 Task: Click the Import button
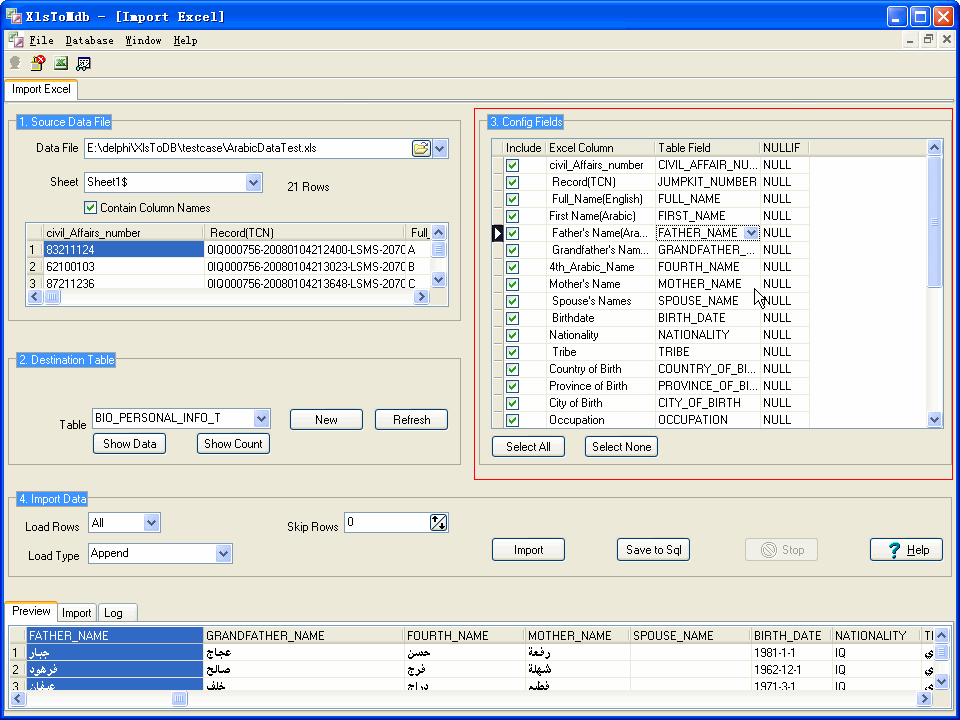point(528,550)
